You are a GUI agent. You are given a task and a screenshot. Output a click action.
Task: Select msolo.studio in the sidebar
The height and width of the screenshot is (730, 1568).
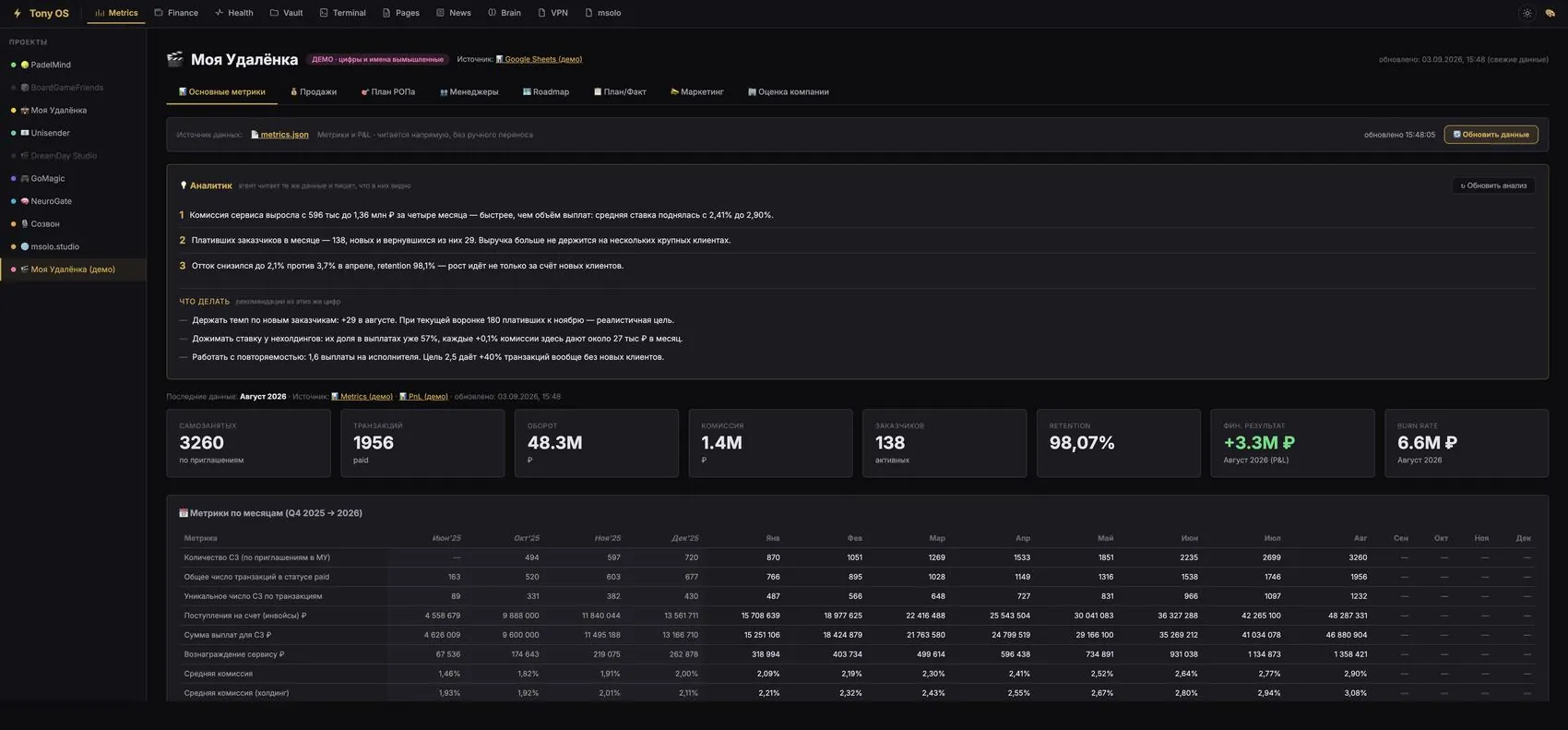click(x=73, y=246)
